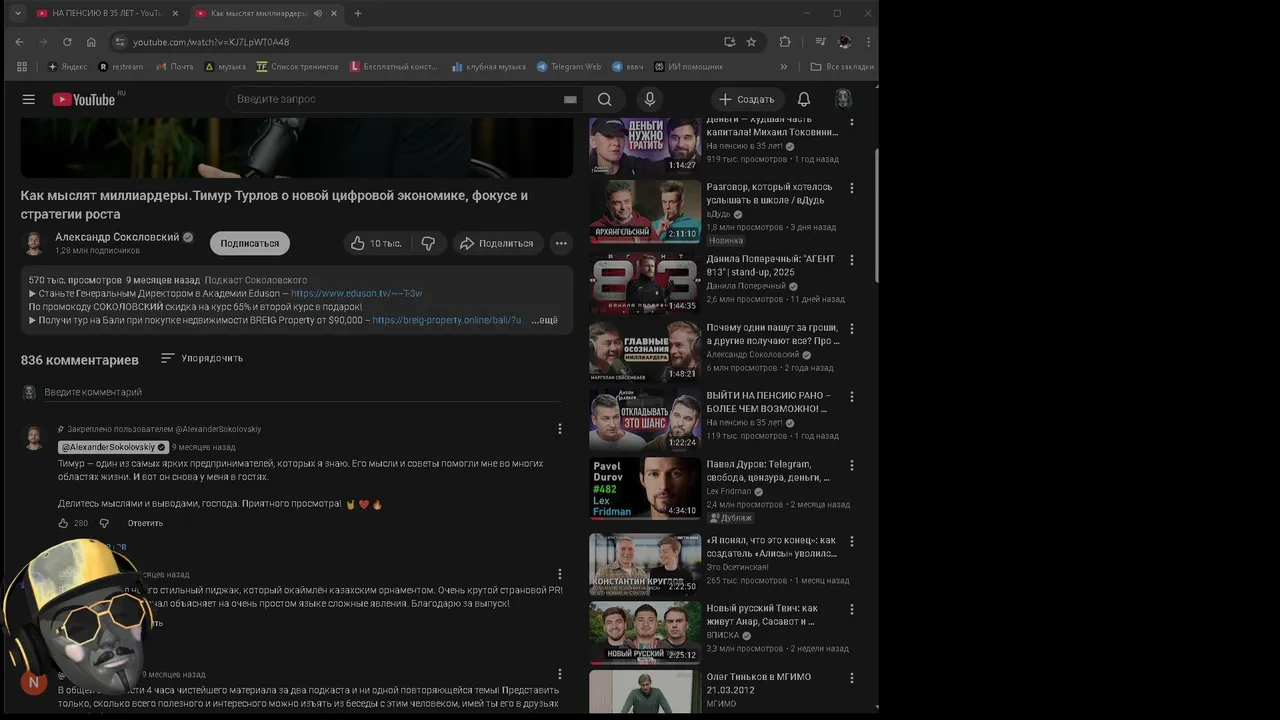Open the Константин Круглов interview thumbnail
The height and width of the screenshot is (720, 1280).
(x=645, y=564)
